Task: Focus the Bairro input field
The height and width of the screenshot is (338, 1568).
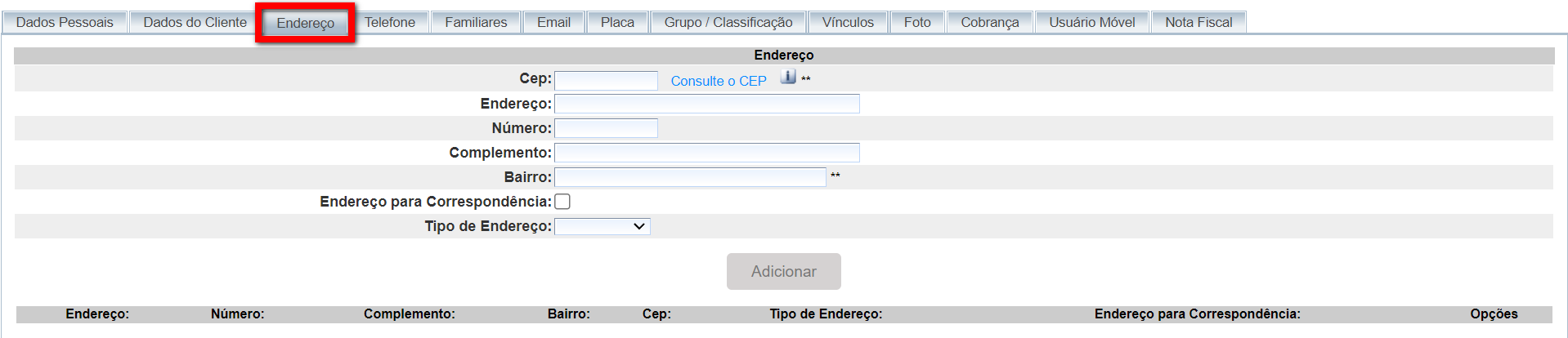Action: (x=690, y=177)
